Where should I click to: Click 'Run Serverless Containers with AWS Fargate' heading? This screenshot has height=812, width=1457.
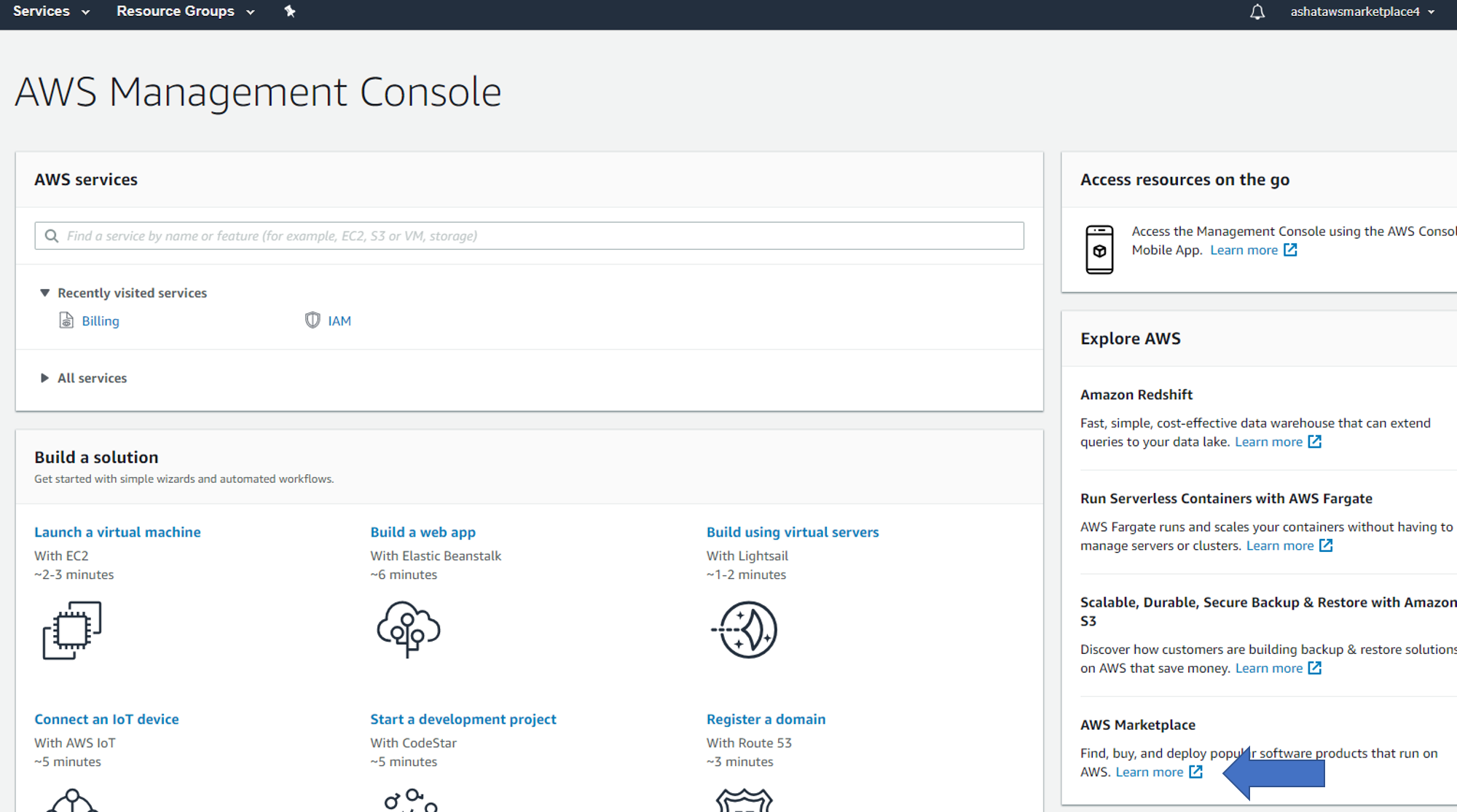(x=1226, y=499)
